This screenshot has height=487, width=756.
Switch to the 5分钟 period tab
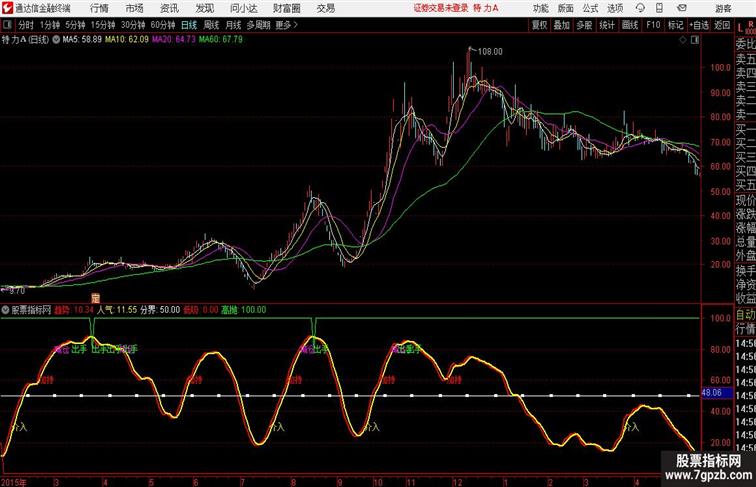(x=75, y=25)
